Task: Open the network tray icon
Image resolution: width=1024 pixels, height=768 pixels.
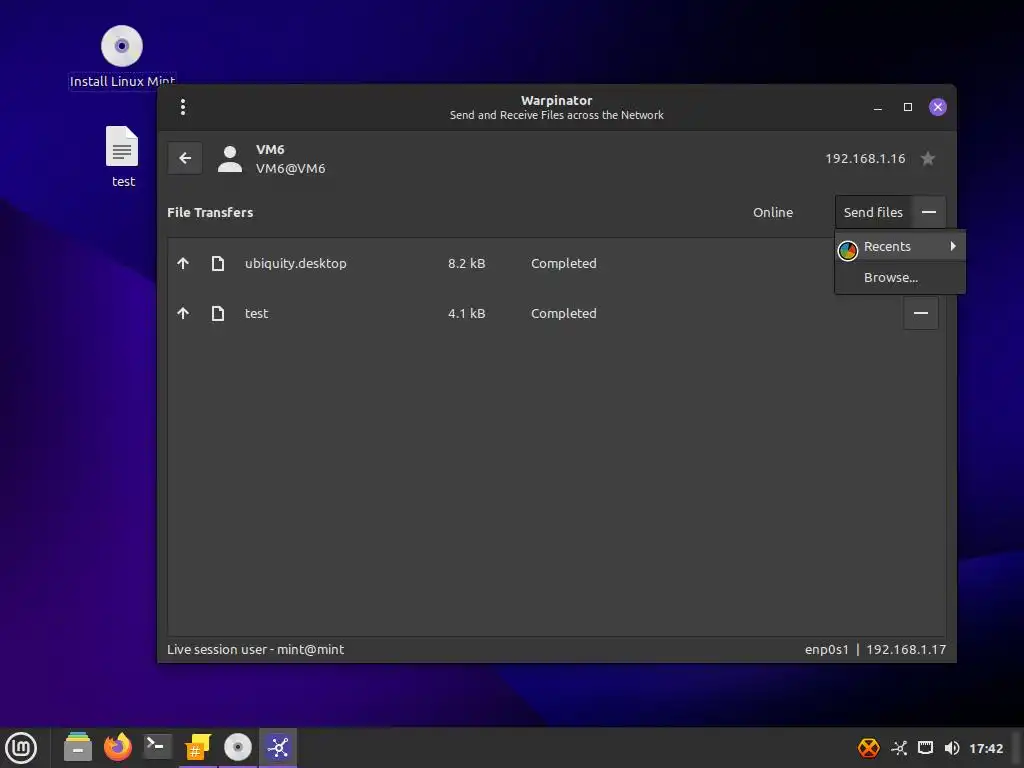Action: (925, 748)
